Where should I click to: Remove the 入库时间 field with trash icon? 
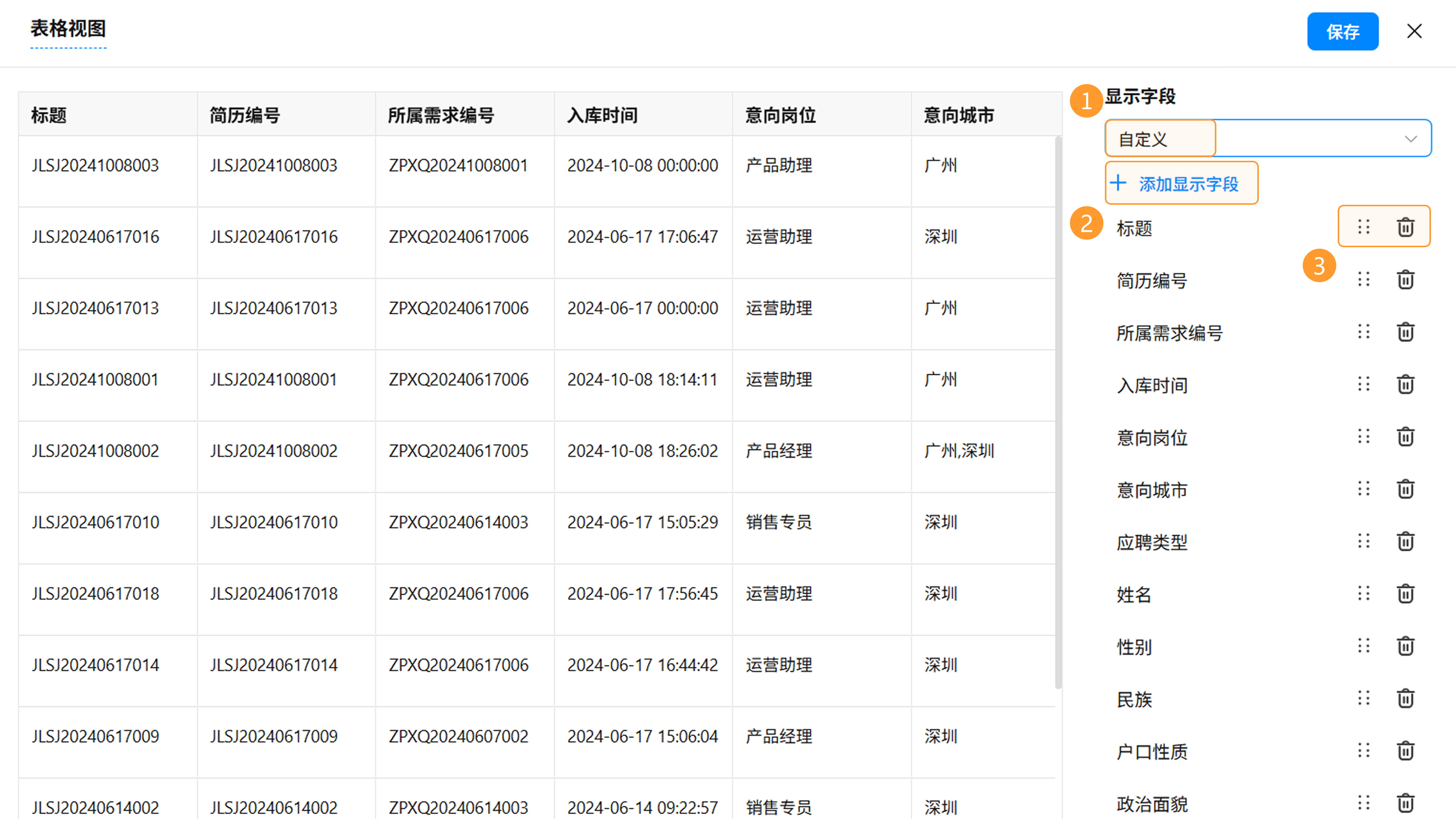pos(1405,384)
